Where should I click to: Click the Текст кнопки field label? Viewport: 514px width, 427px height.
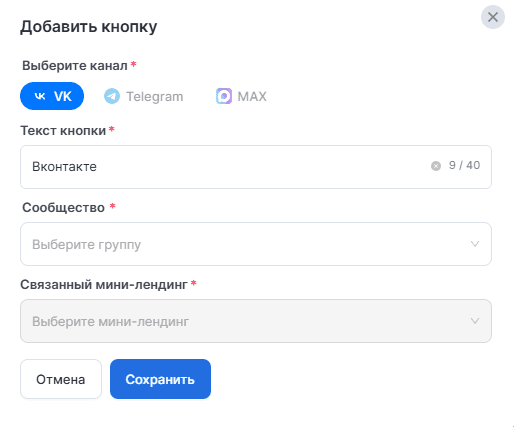coord(63,131)
